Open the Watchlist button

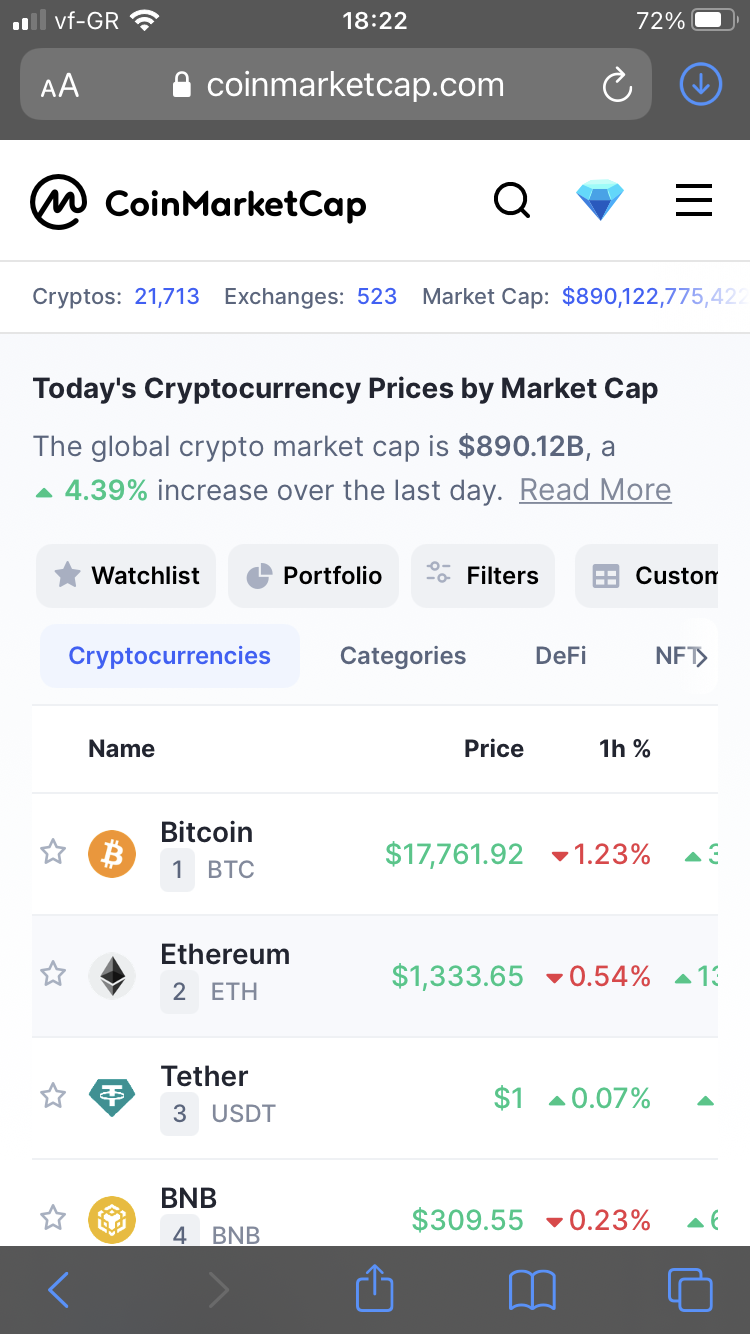coord(126,576)
